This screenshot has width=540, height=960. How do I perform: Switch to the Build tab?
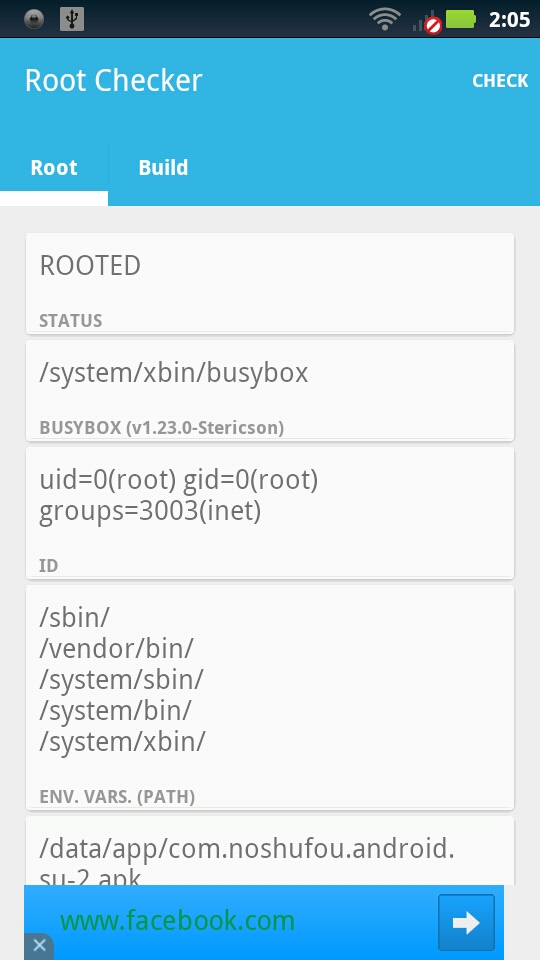coord(163,168)
